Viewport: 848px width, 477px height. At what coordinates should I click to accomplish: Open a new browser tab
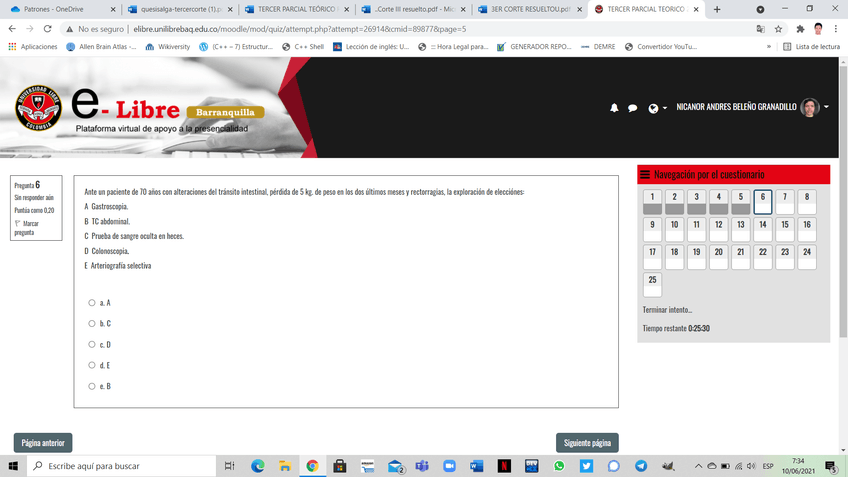tap(717, 9)
